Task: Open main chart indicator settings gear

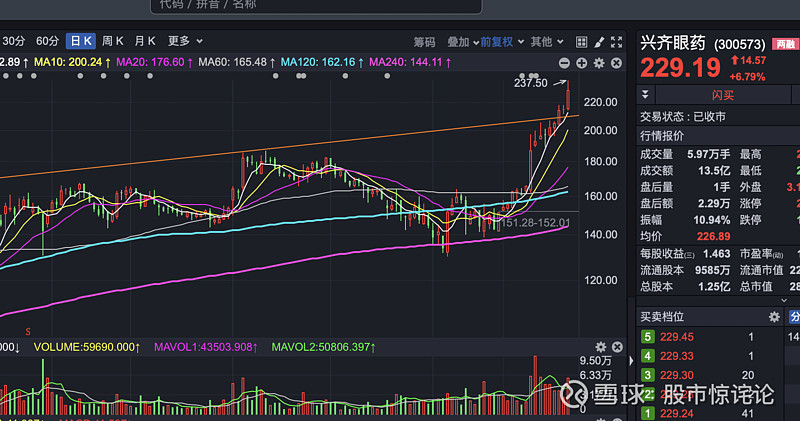Action: point(600,63)
